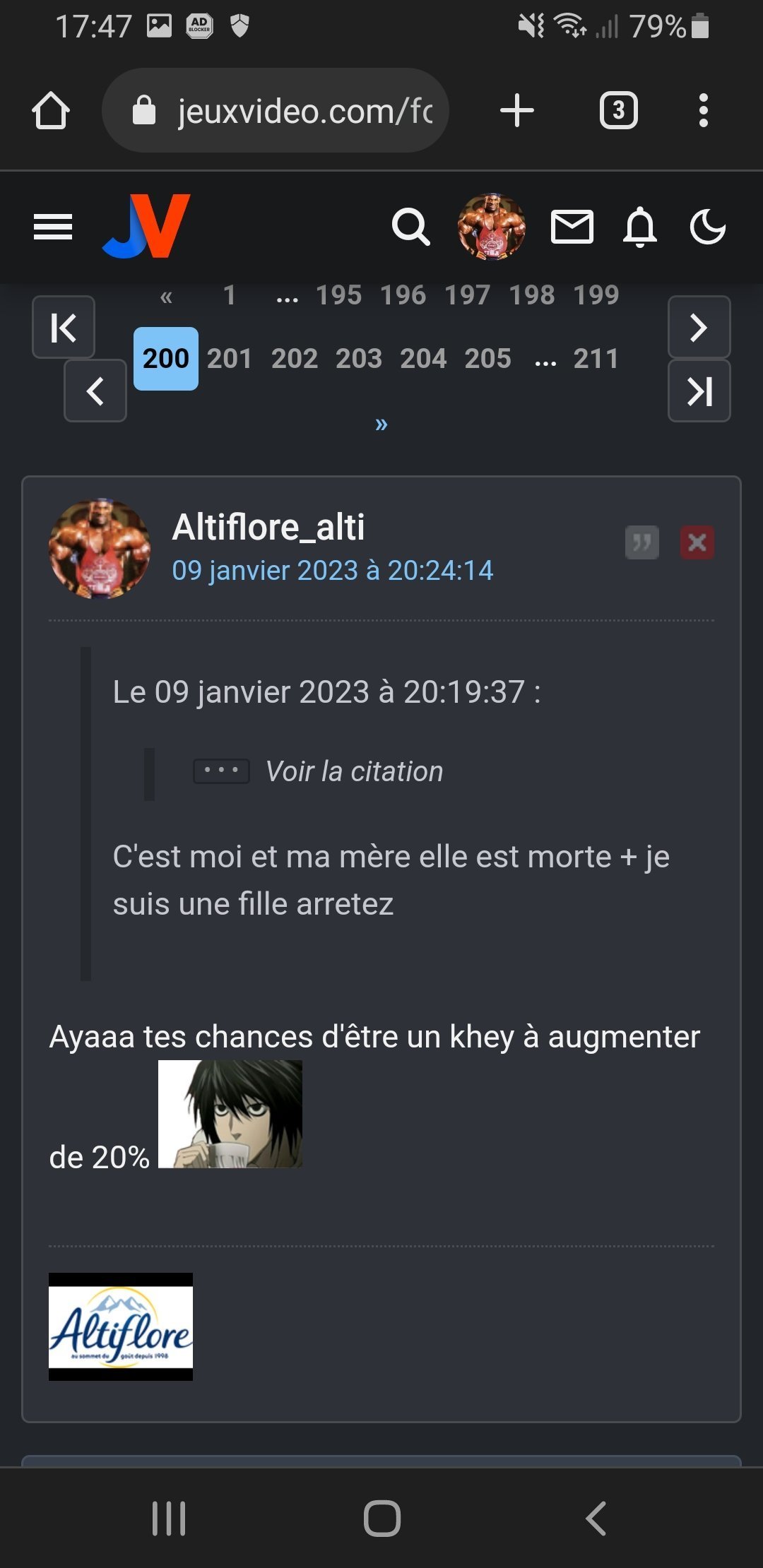This screenshot has height=1568, width=763.
Task: Tap the JV site logo
Action: point(147,226)
